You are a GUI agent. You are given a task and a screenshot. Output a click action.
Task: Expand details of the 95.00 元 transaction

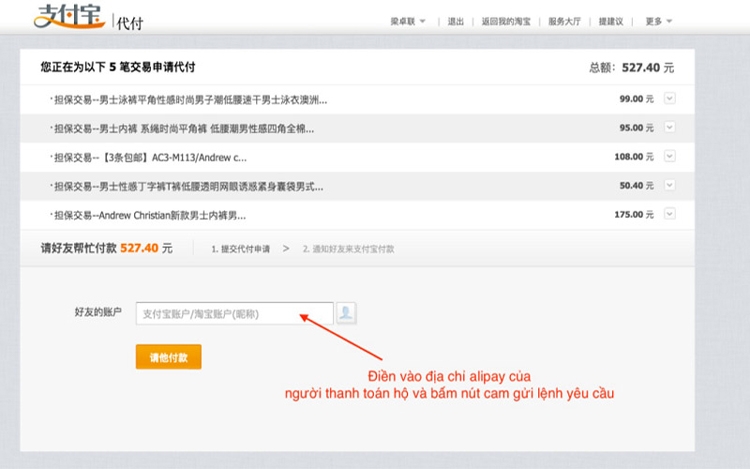click(670, 128)
